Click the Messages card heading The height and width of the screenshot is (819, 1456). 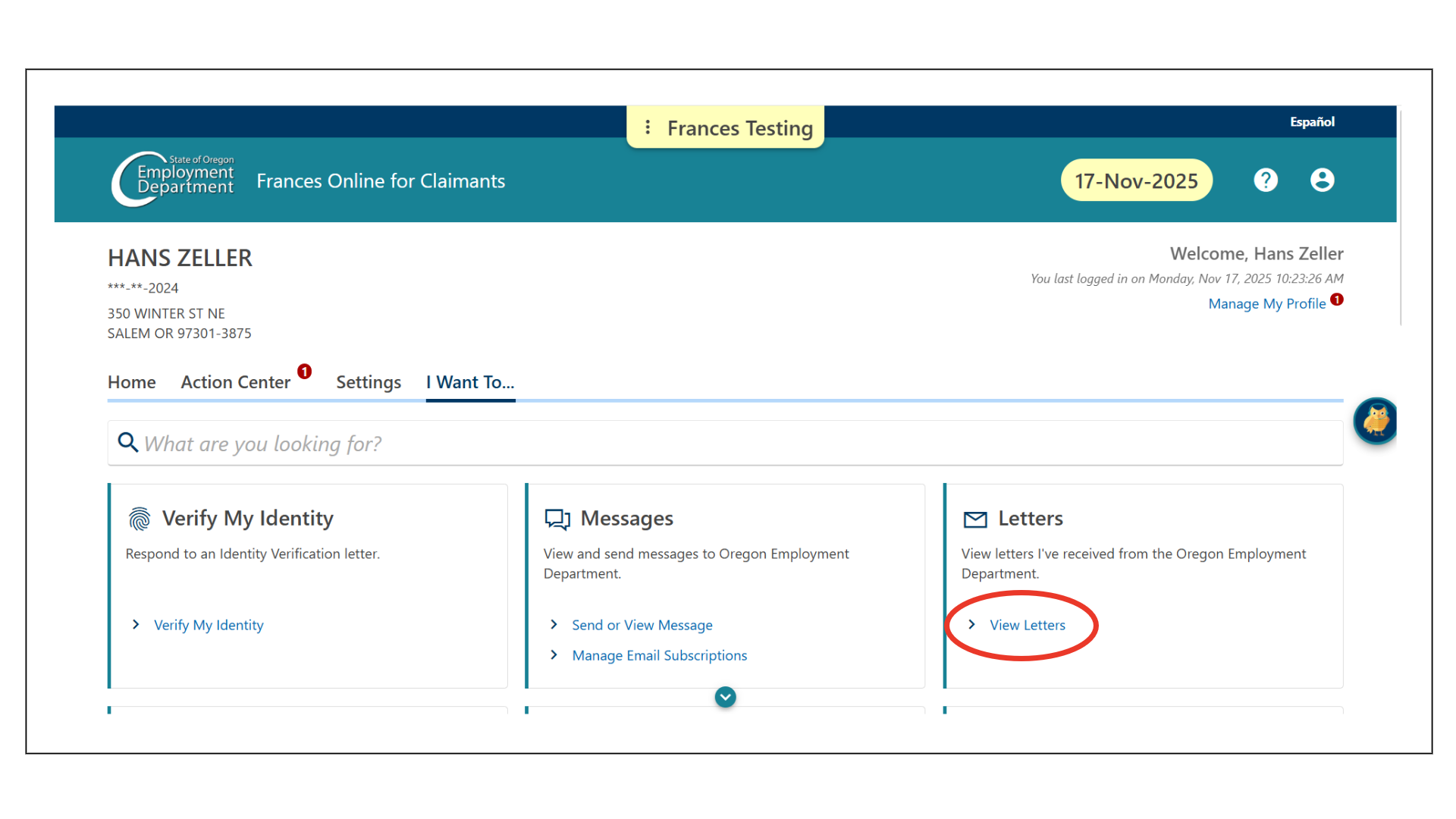click(627, 519)
